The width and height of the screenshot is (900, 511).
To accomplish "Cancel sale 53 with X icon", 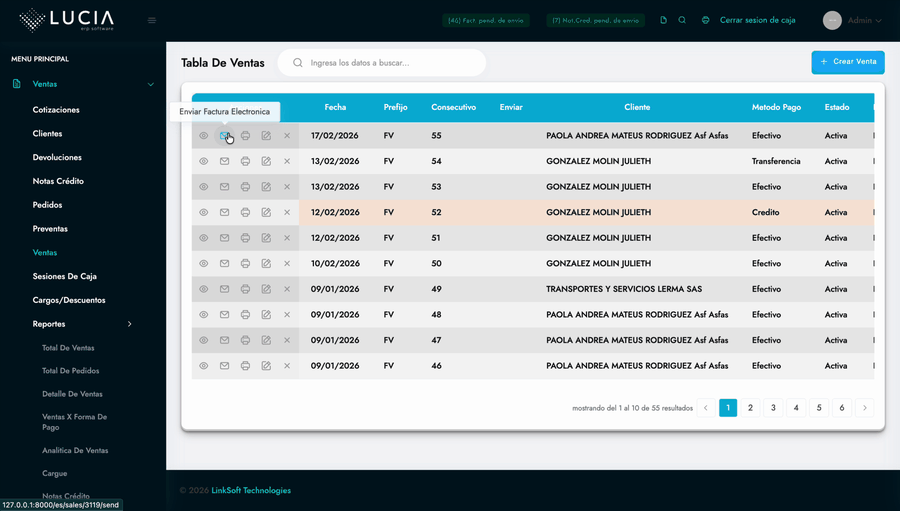I will 287,187.
